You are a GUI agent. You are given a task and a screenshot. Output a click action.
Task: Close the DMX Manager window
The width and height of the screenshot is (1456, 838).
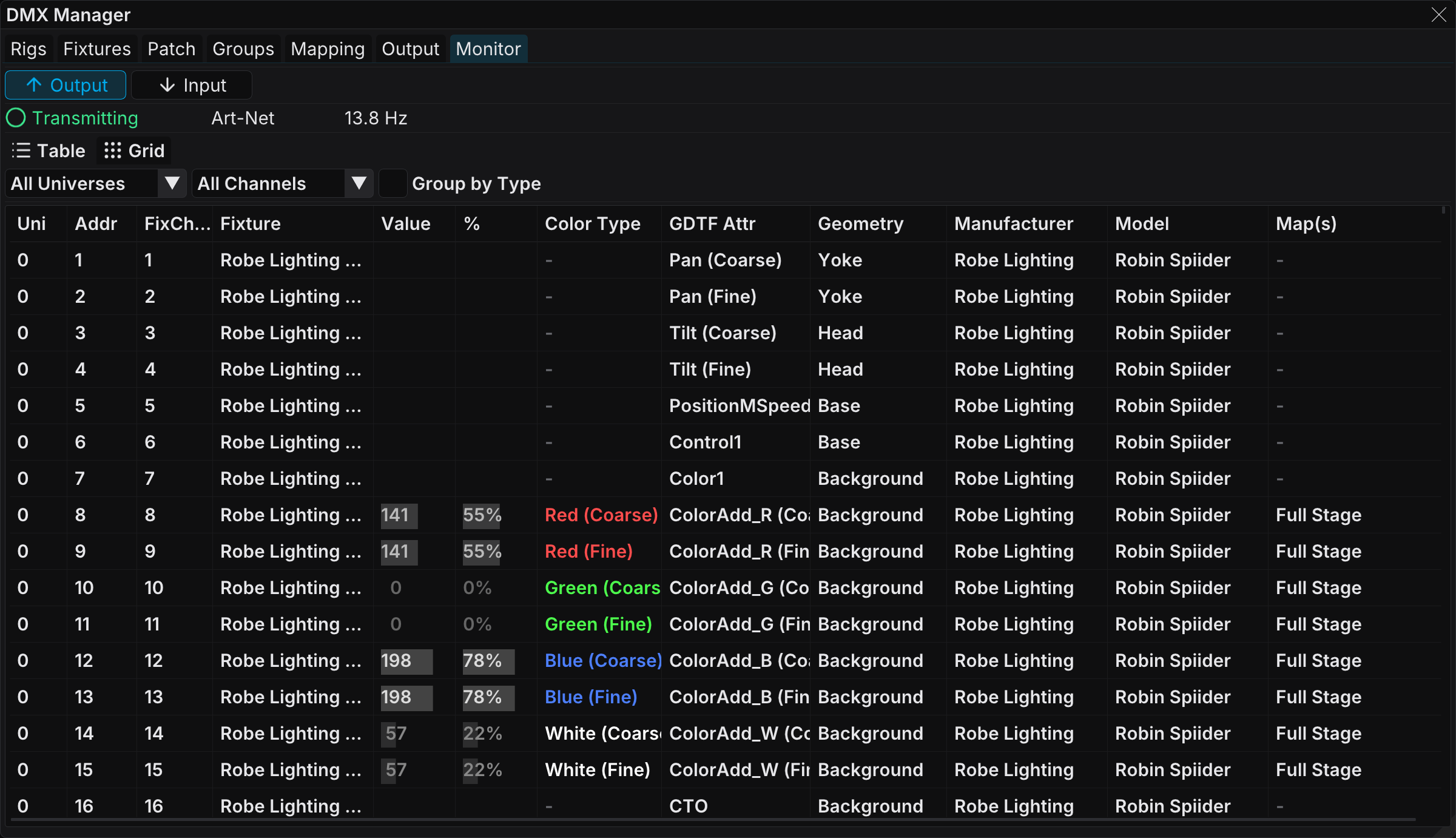(1438, 15)
